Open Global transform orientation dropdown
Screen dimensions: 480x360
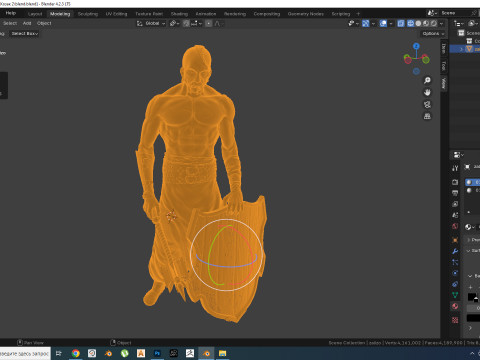[151, 23]
